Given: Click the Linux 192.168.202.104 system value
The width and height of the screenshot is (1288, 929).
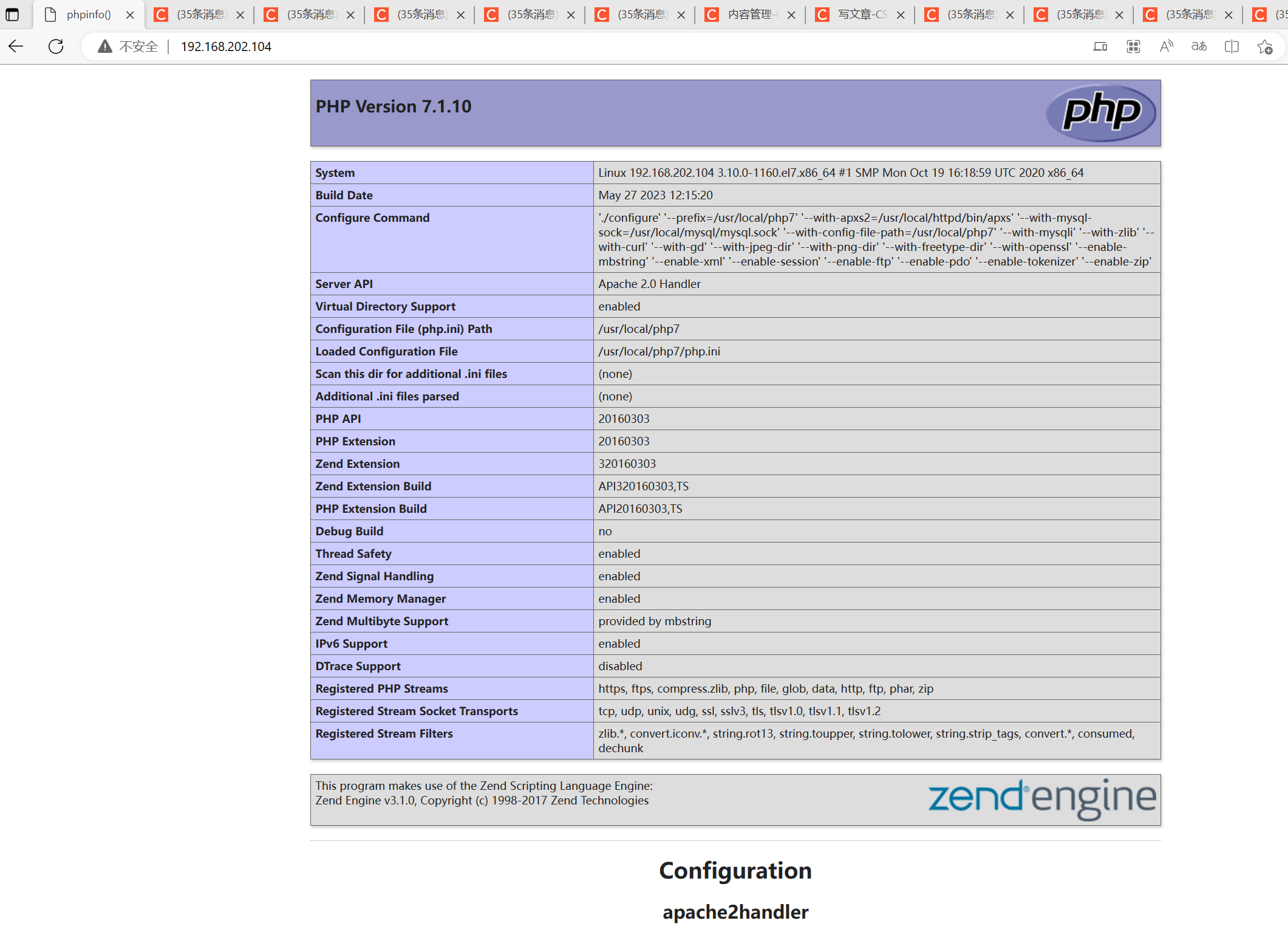Looking at the screenshot, I should 841,173.
